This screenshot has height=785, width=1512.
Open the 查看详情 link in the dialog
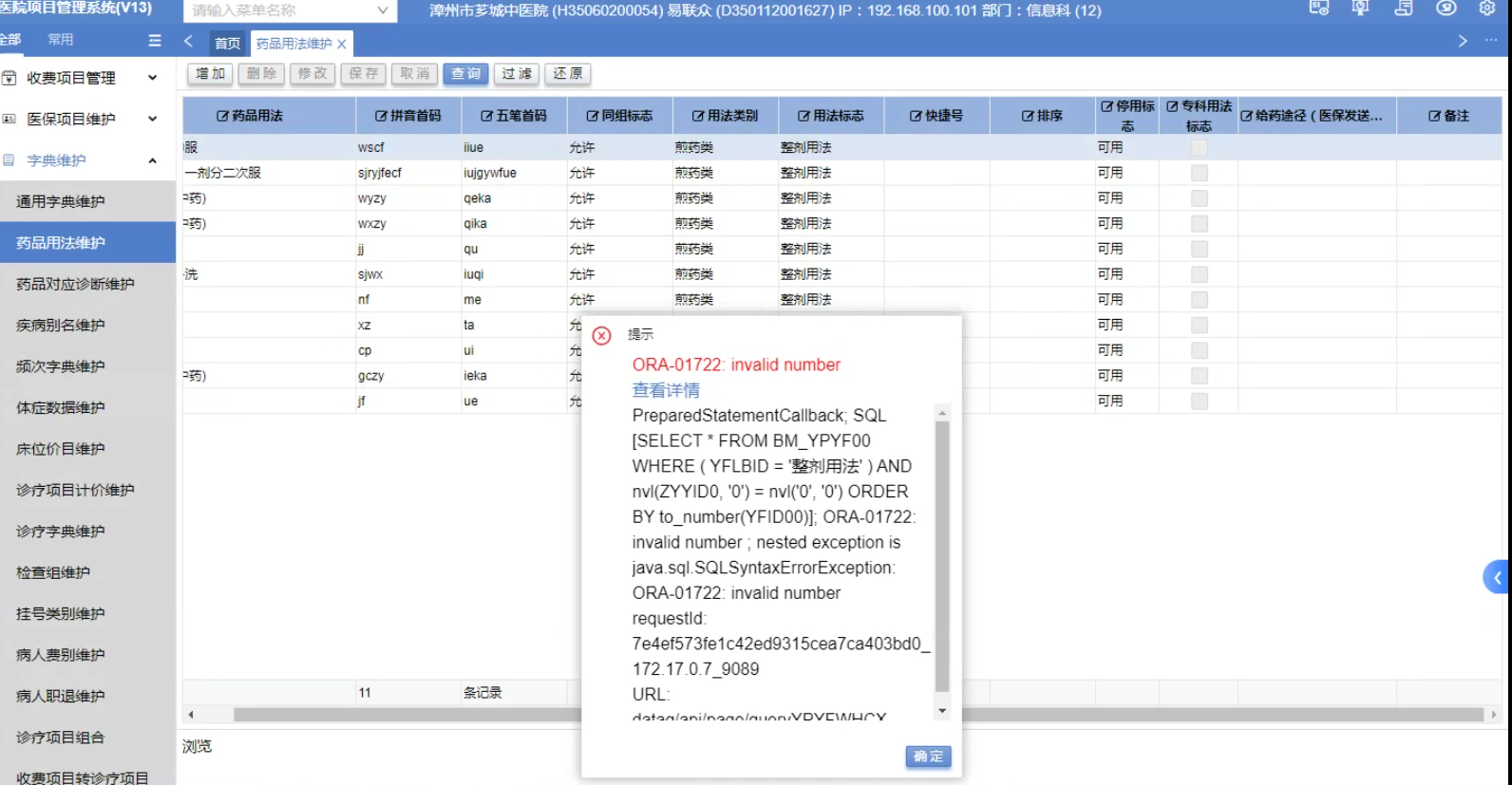[x=666, y=390]
